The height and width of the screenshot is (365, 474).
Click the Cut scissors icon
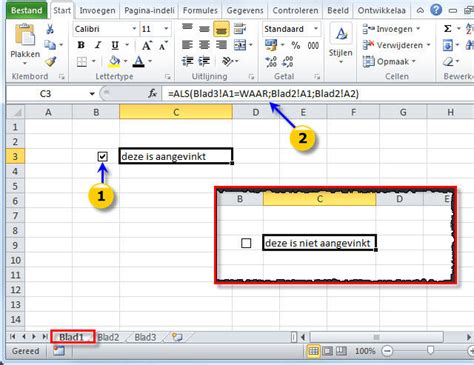click(x=50, y=29)
